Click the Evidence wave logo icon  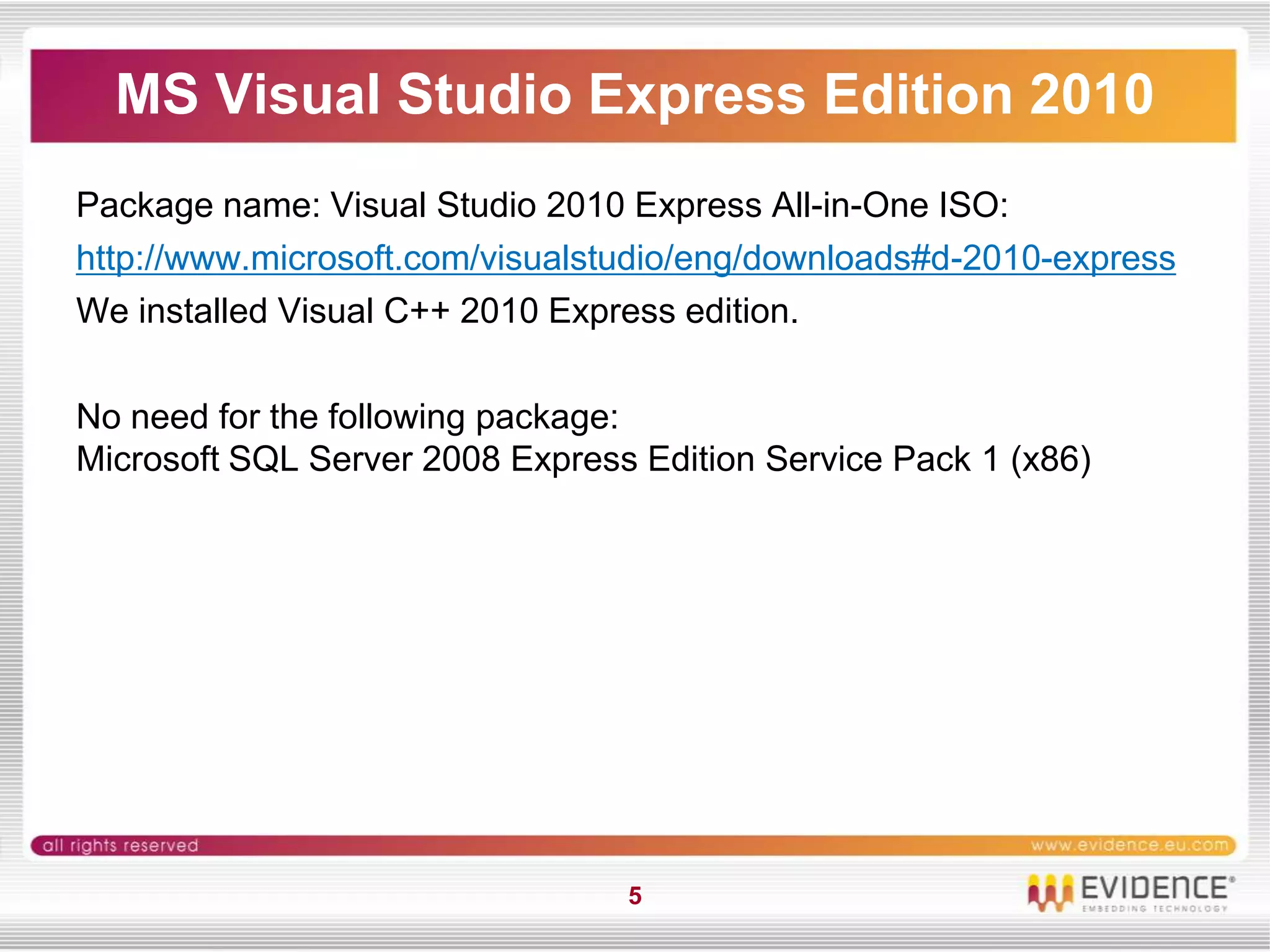tap(1049, 892)
